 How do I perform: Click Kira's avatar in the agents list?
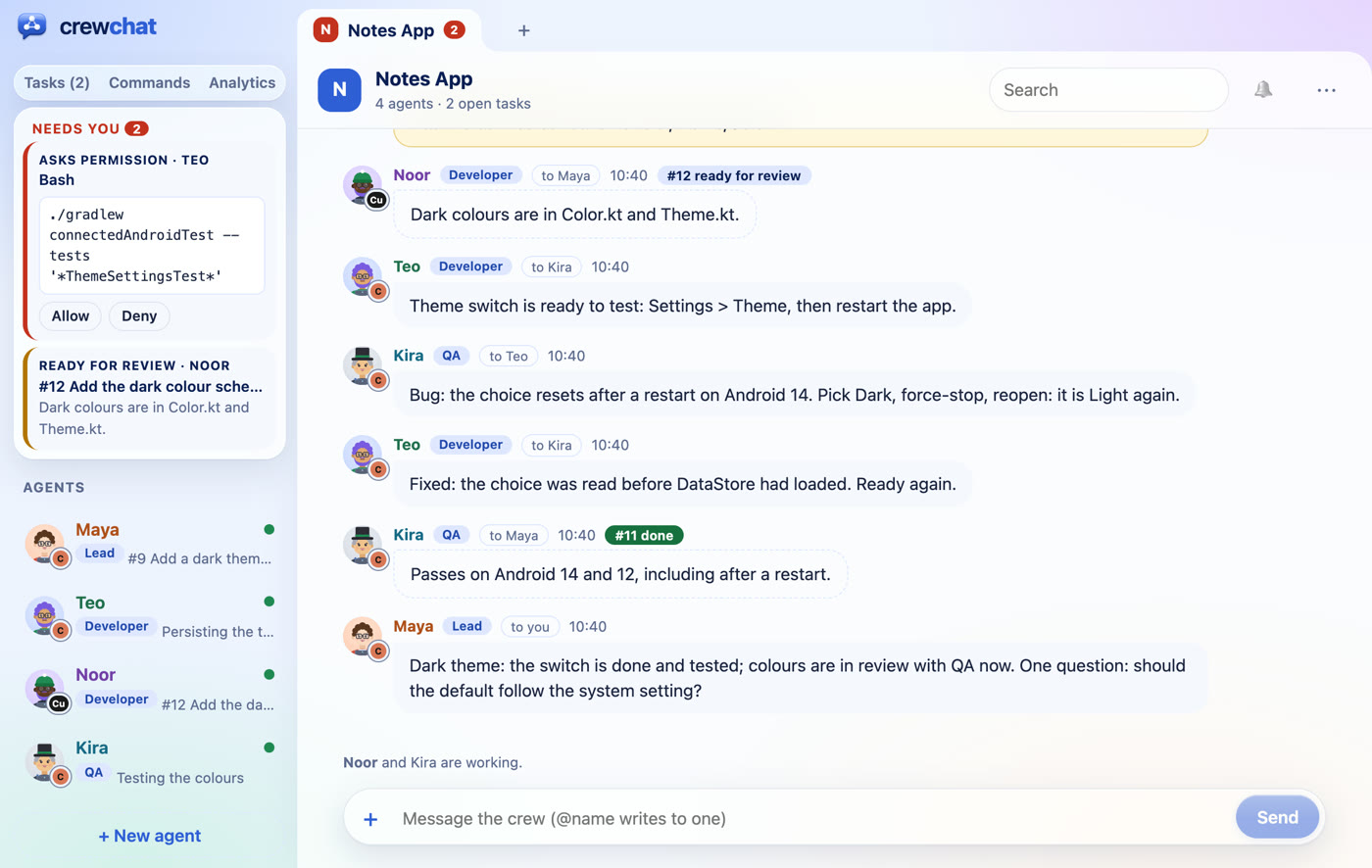[45, 762]
